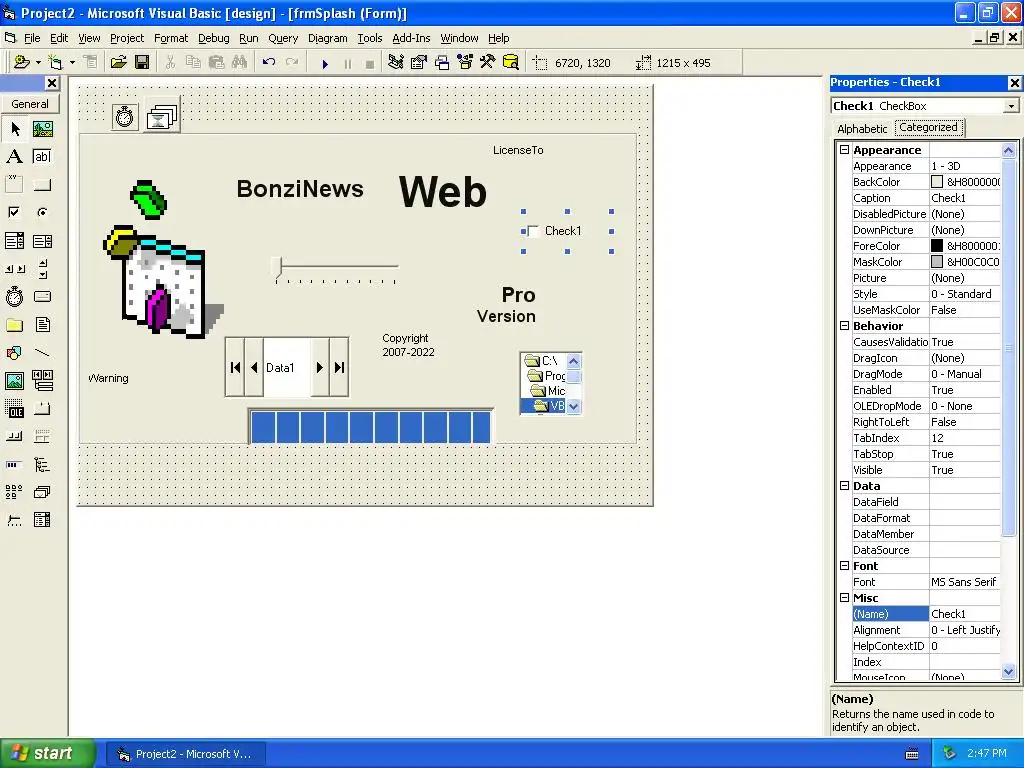1024x768 pixels.
Task: Select the DriveListBox control tool
Action: [x=42, y=296]
